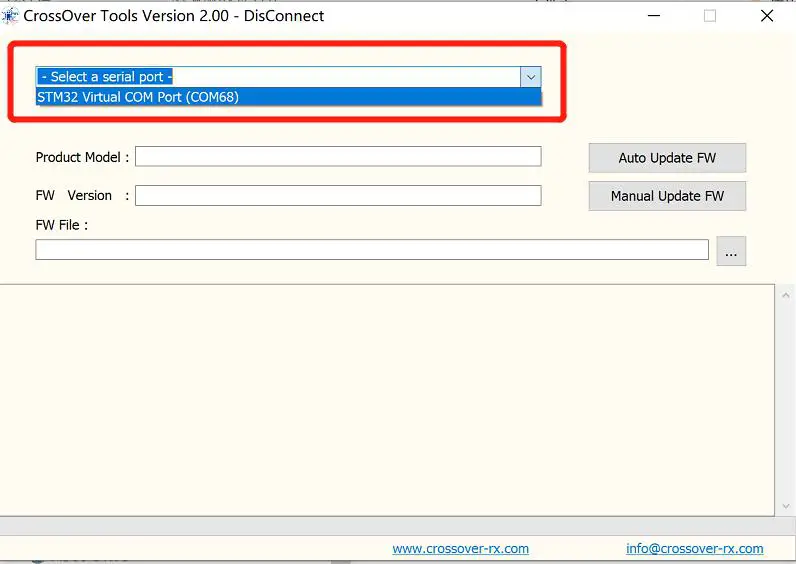Select STM32 Virtual COM Port (COM68) option
The image size is (796, 564).
[288, 97]
